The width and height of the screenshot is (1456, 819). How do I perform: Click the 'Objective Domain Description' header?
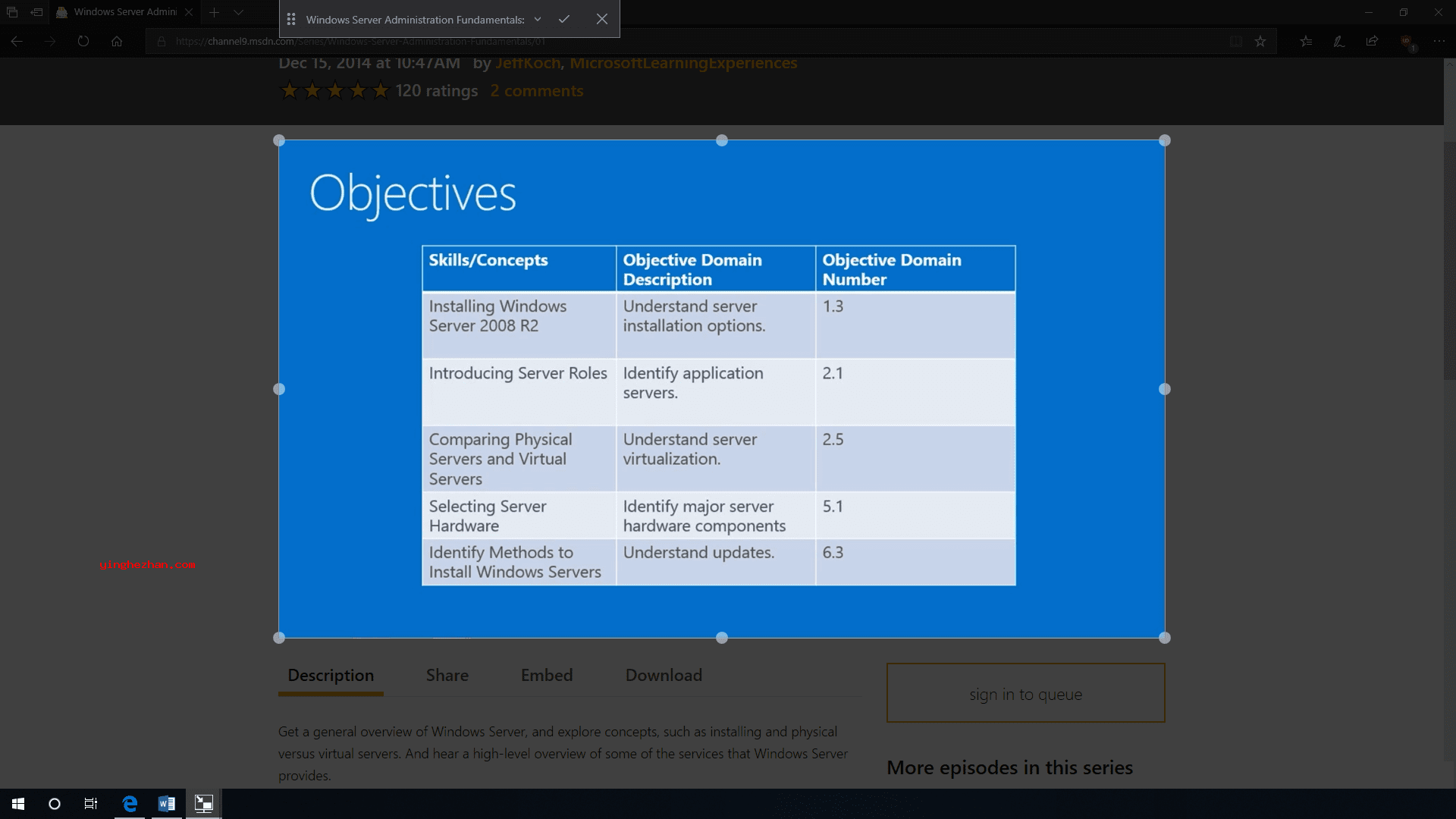pyautogui.click(x=716, y=268)
